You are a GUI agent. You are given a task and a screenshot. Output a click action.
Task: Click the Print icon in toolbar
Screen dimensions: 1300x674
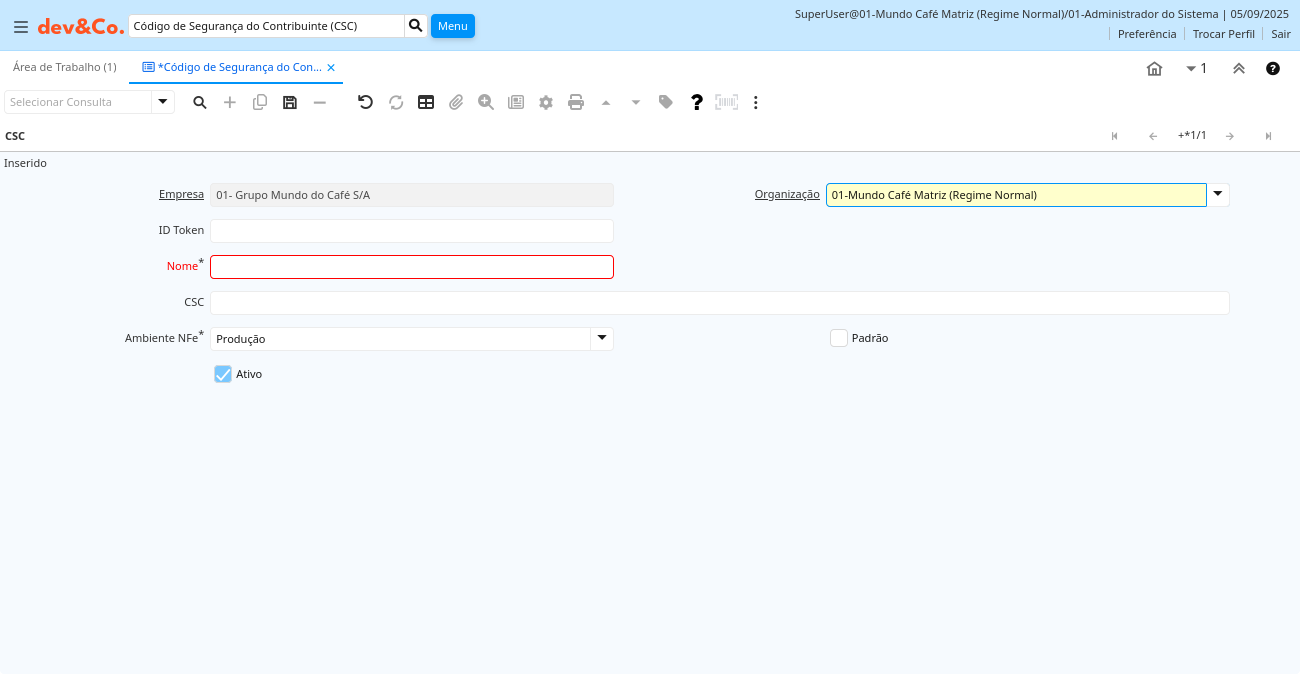[576, 102]
